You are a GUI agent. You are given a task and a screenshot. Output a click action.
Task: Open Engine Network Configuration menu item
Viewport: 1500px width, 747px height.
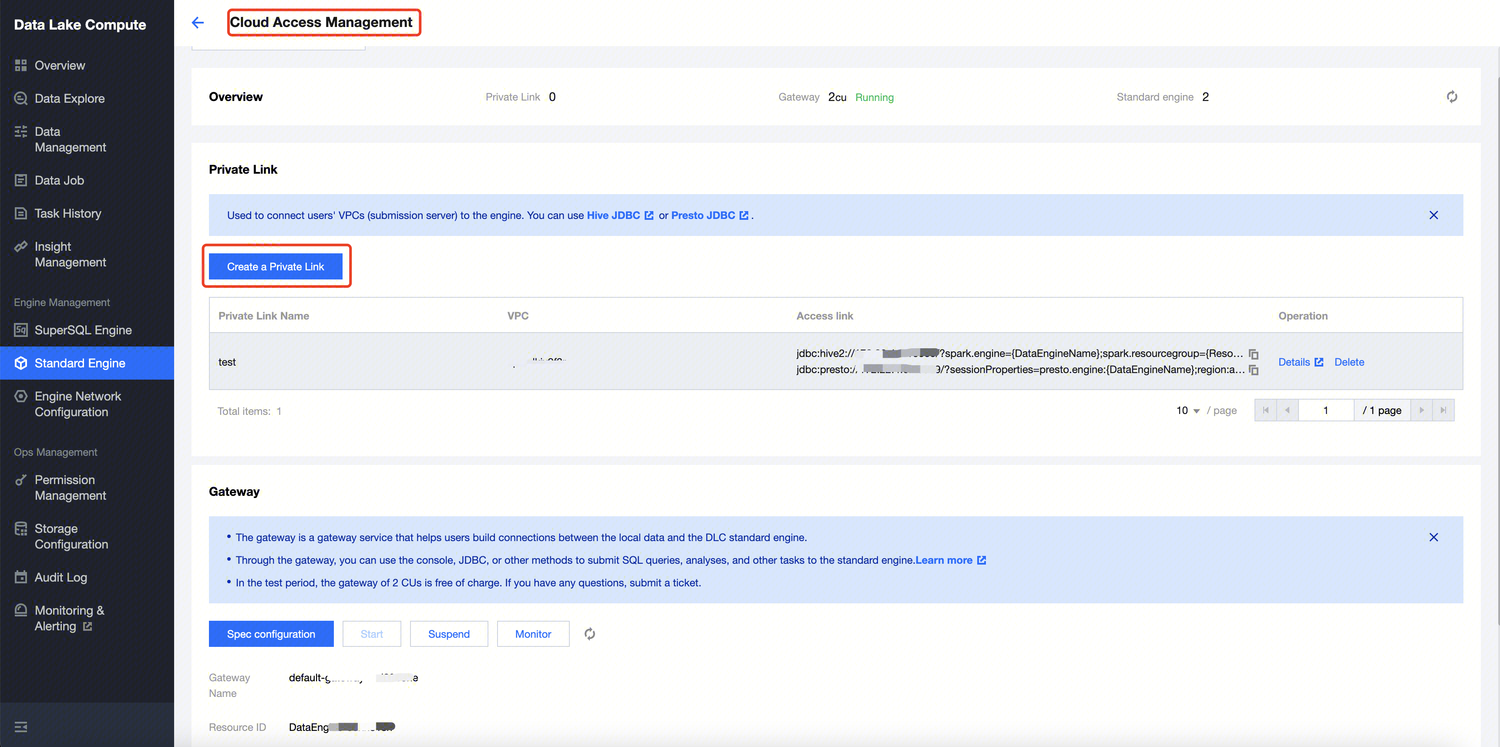click(x=78, y=404)
